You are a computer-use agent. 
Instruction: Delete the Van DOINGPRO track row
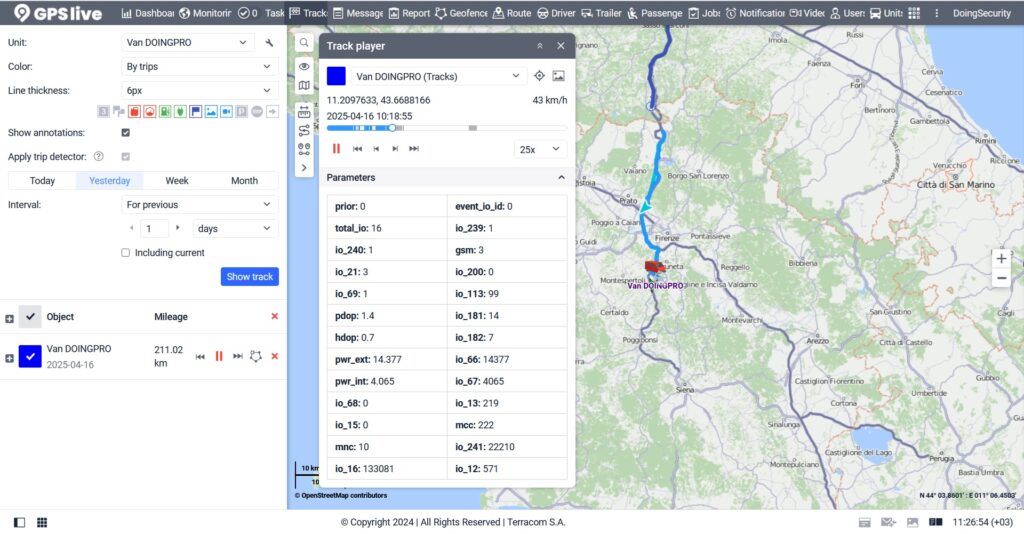coord(275,356)
